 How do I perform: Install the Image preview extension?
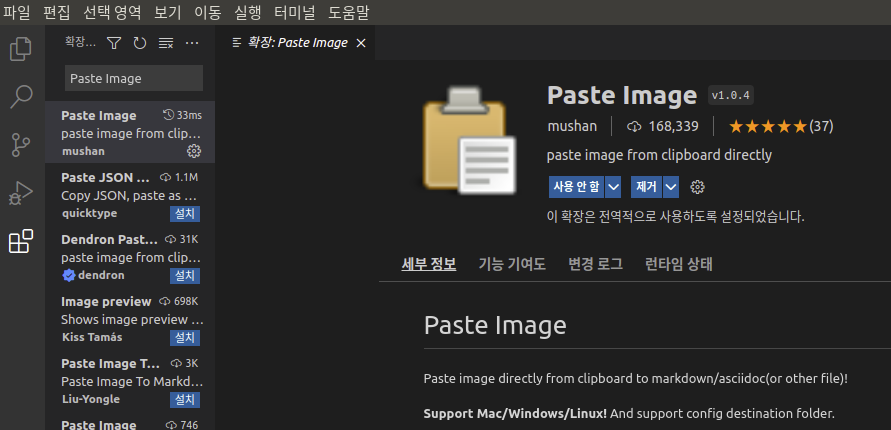coord(185,338)
